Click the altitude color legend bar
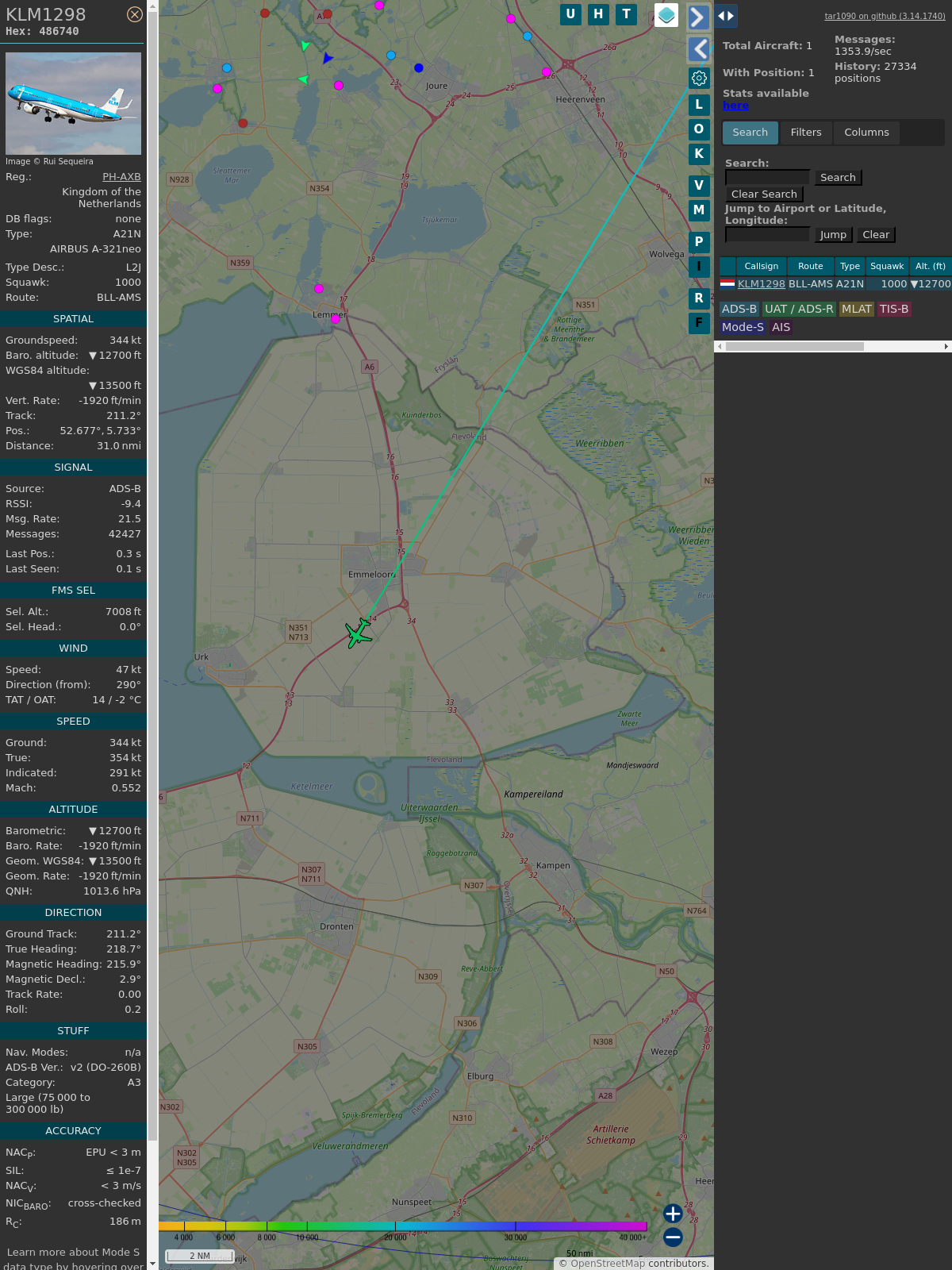The width and height of the screenshot is (952, 1270). [403, 1226]
